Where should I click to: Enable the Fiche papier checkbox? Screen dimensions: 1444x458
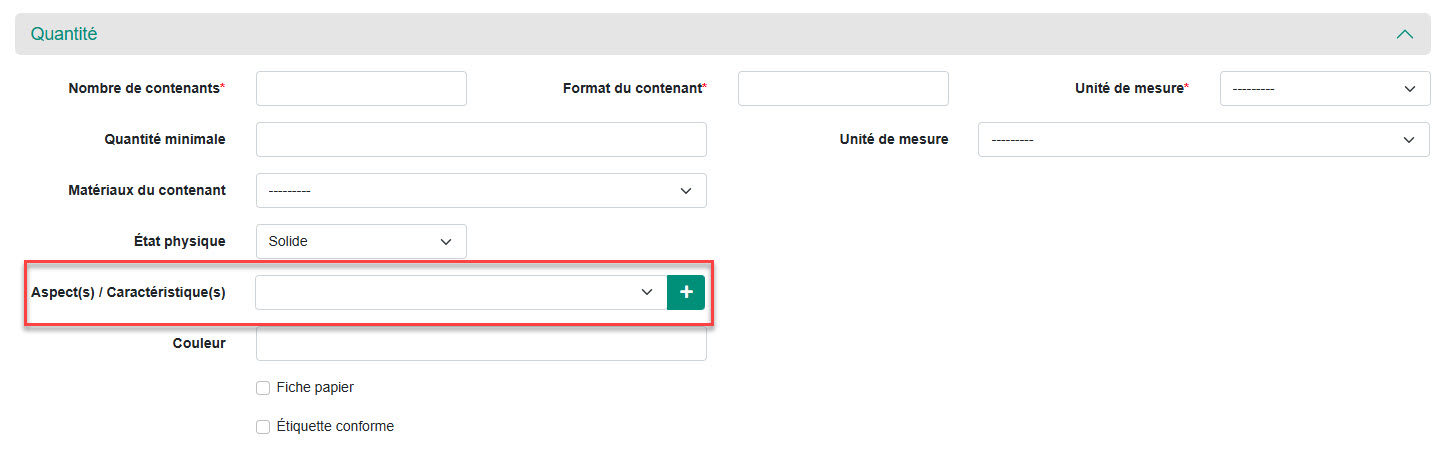pos(263,388)
